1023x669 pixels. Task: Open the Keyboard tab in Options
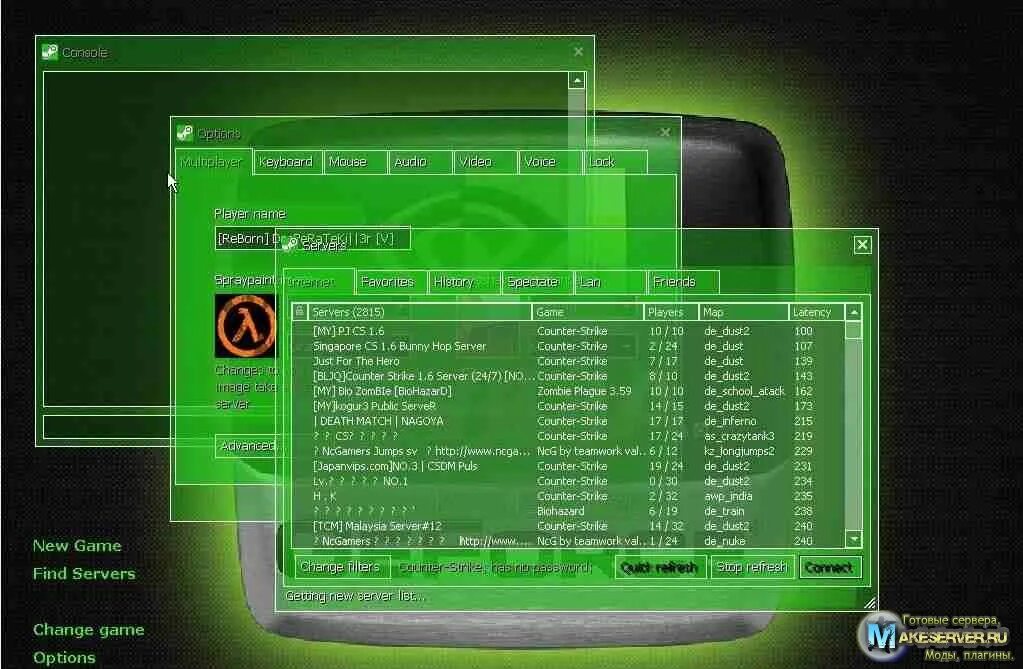(x=286, y=162)
